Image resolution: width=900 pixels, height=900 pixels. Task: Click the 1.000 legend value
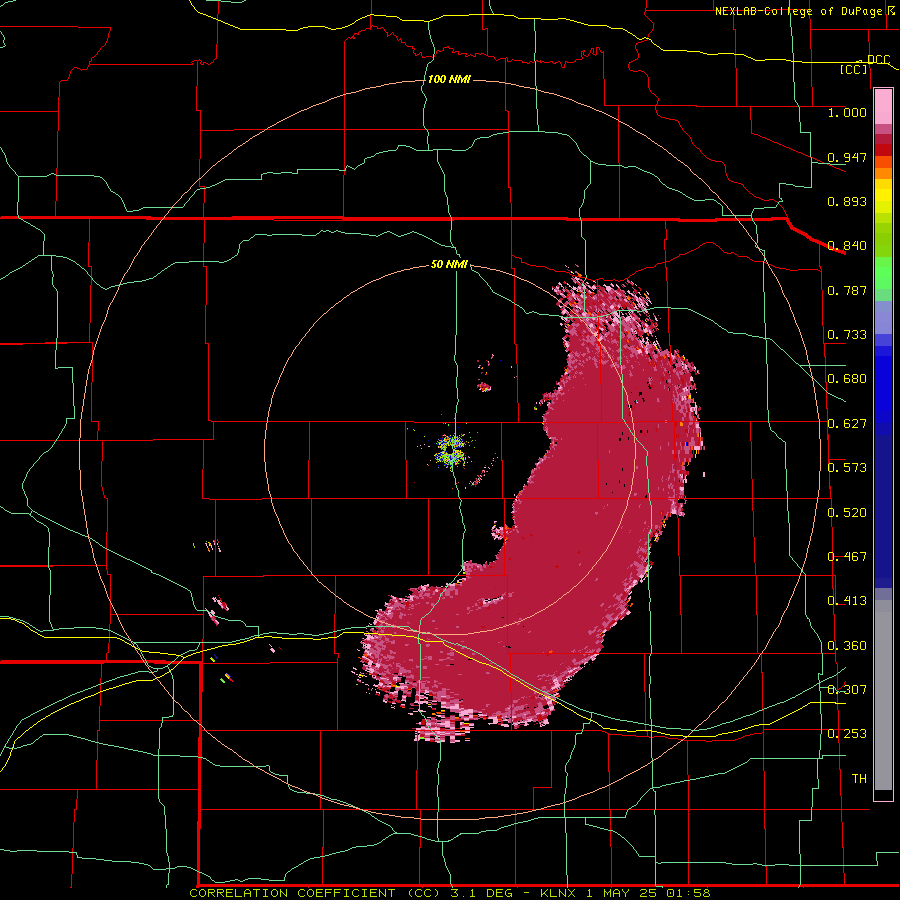click(x=847, y=112)
